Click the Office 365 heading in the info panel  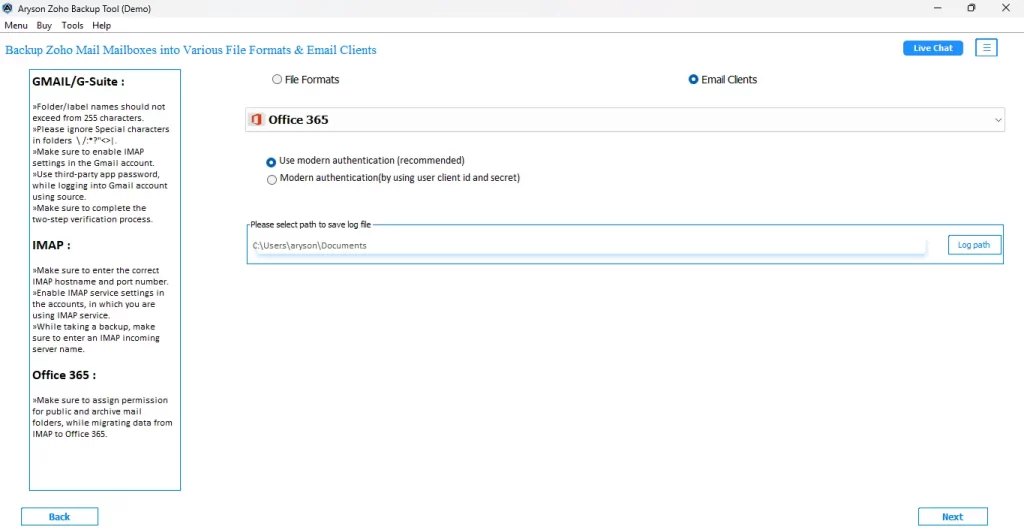point(64,375)
